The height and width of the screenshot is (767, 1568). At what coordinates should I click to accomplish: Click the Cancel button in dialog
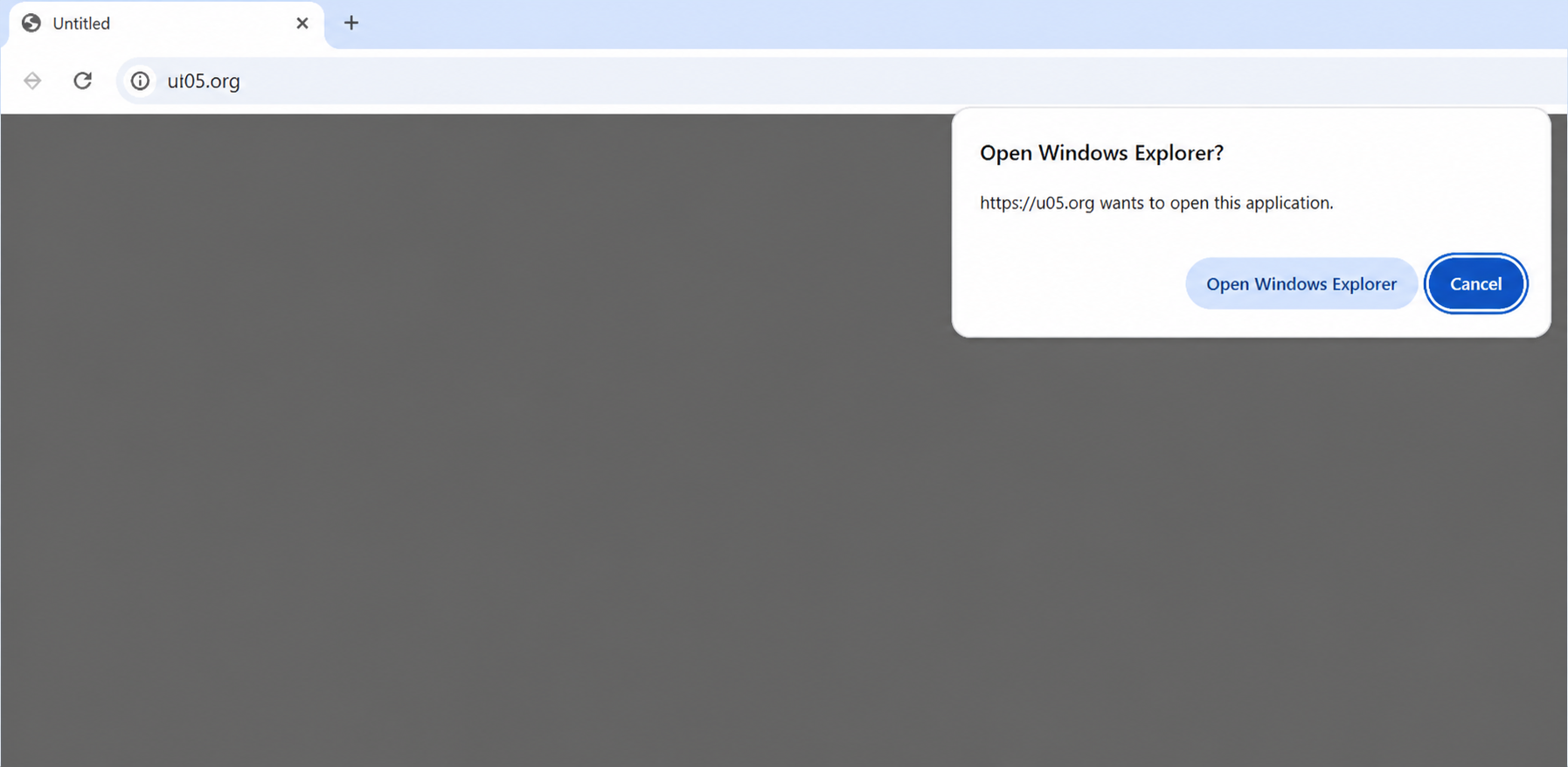coord(1475,283)
